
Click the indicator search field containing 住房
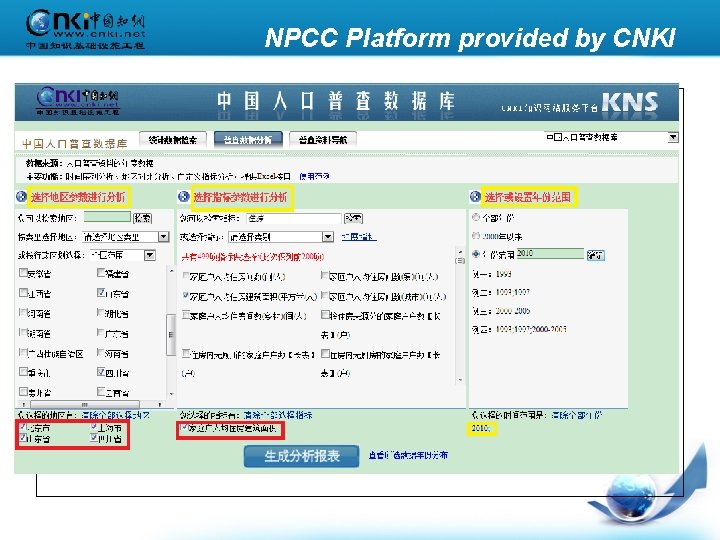coord(294,218)
